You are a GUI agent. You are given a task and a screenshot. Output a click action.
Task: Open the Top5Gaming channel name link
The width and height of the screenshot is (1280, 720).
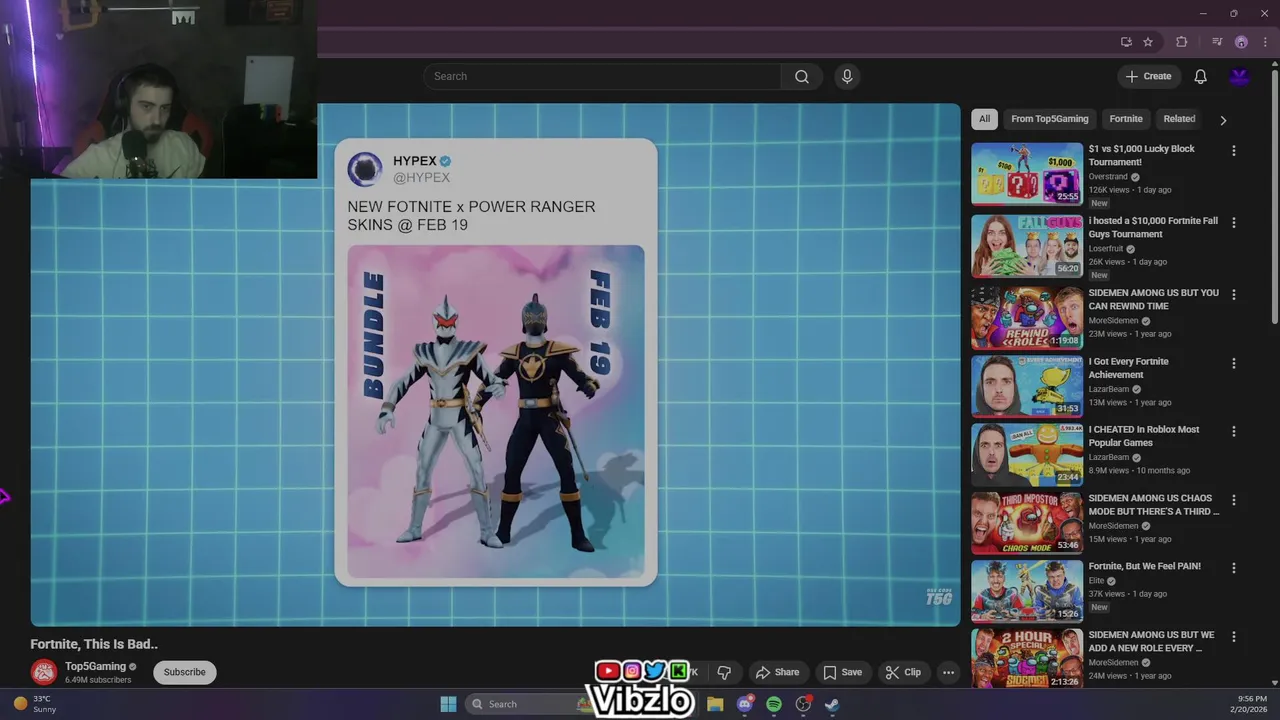96,666
